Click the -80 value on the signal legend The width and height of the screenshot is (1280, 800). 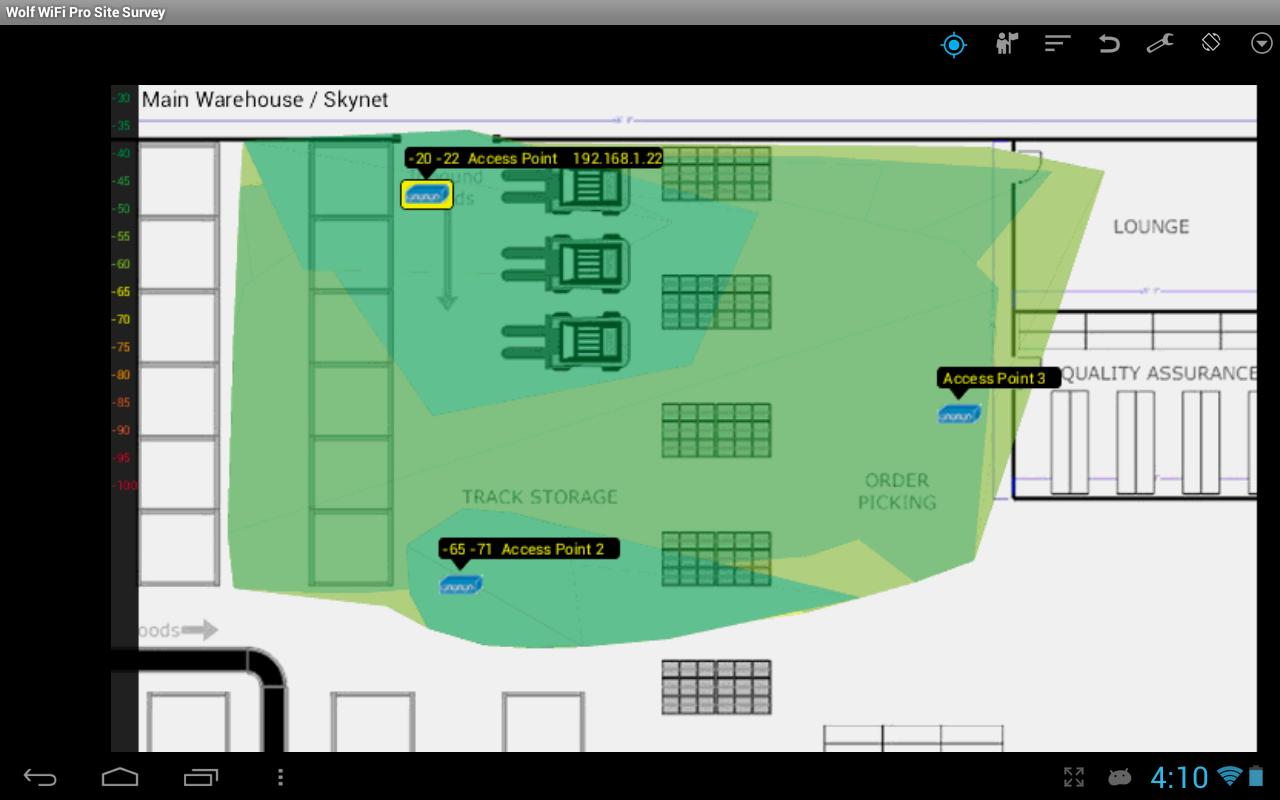(122, 375)
